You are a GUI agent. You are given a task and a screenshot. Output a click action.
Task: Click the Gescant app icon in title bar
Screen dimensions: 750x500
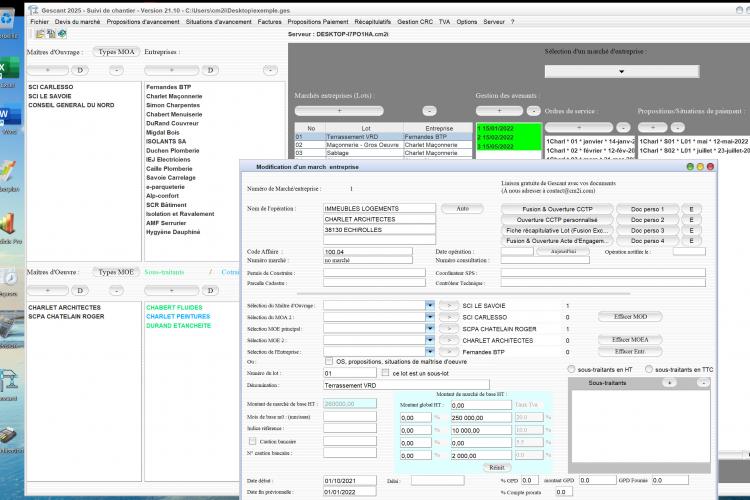[x=33, y=10]
